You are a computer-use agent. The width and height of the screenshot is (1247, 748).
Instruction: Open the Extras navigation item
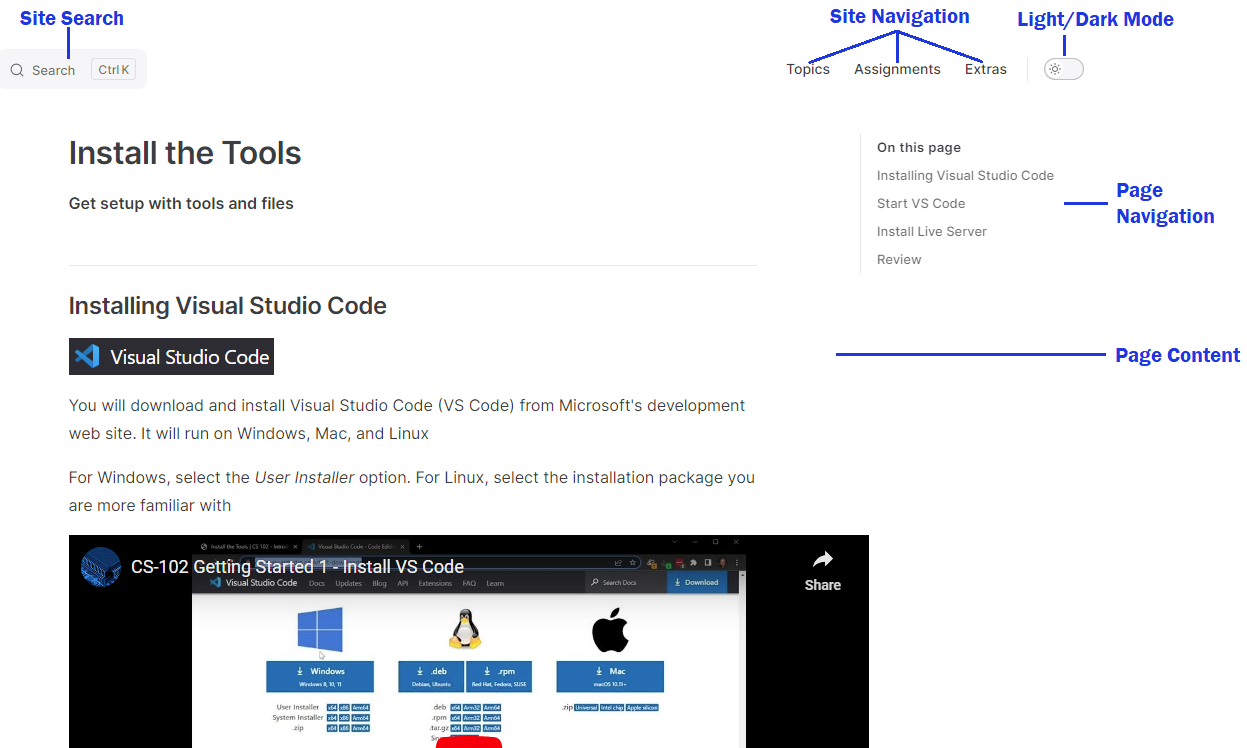click(x=986, y=69)
